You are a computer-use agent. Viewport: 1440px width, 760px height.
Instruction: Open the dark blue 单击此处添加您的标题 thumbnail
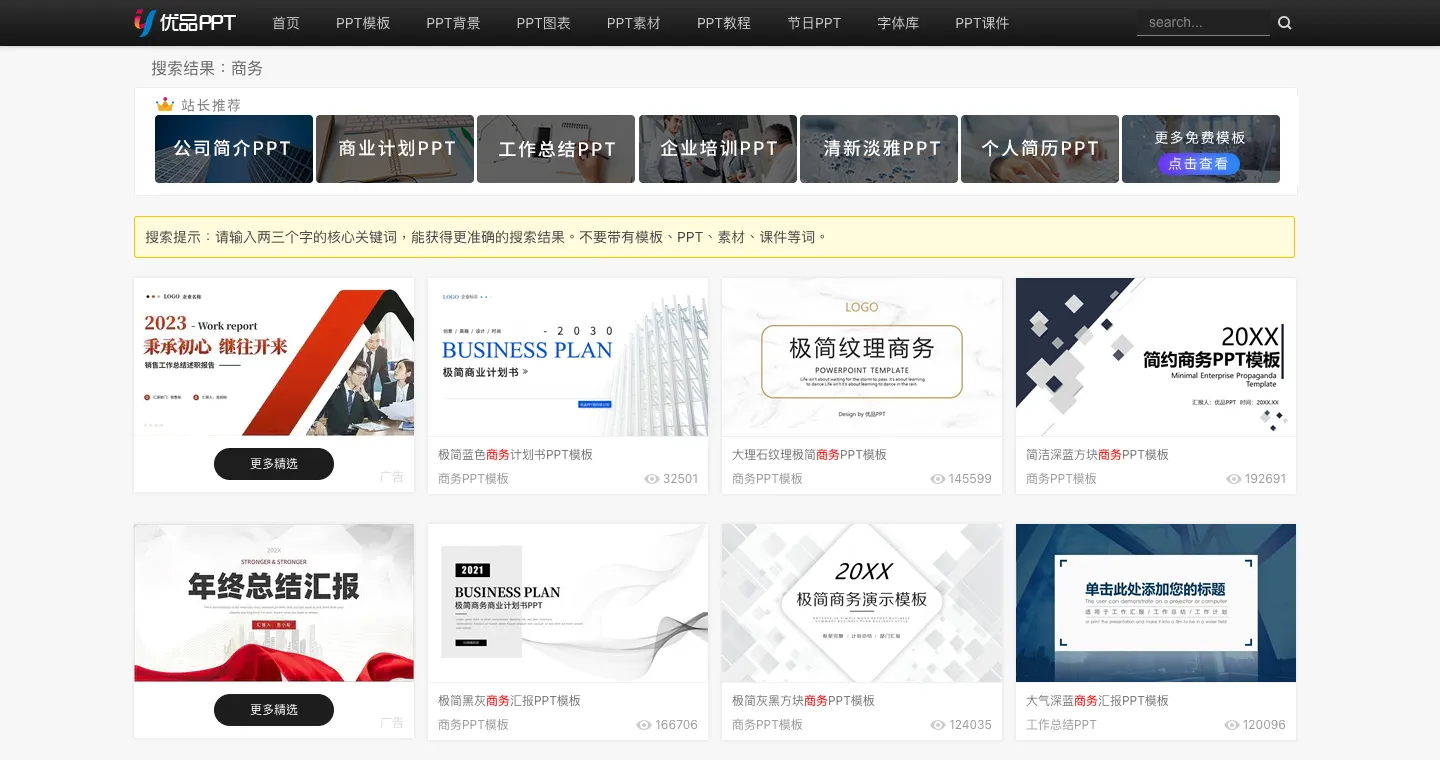[1156, 603]
